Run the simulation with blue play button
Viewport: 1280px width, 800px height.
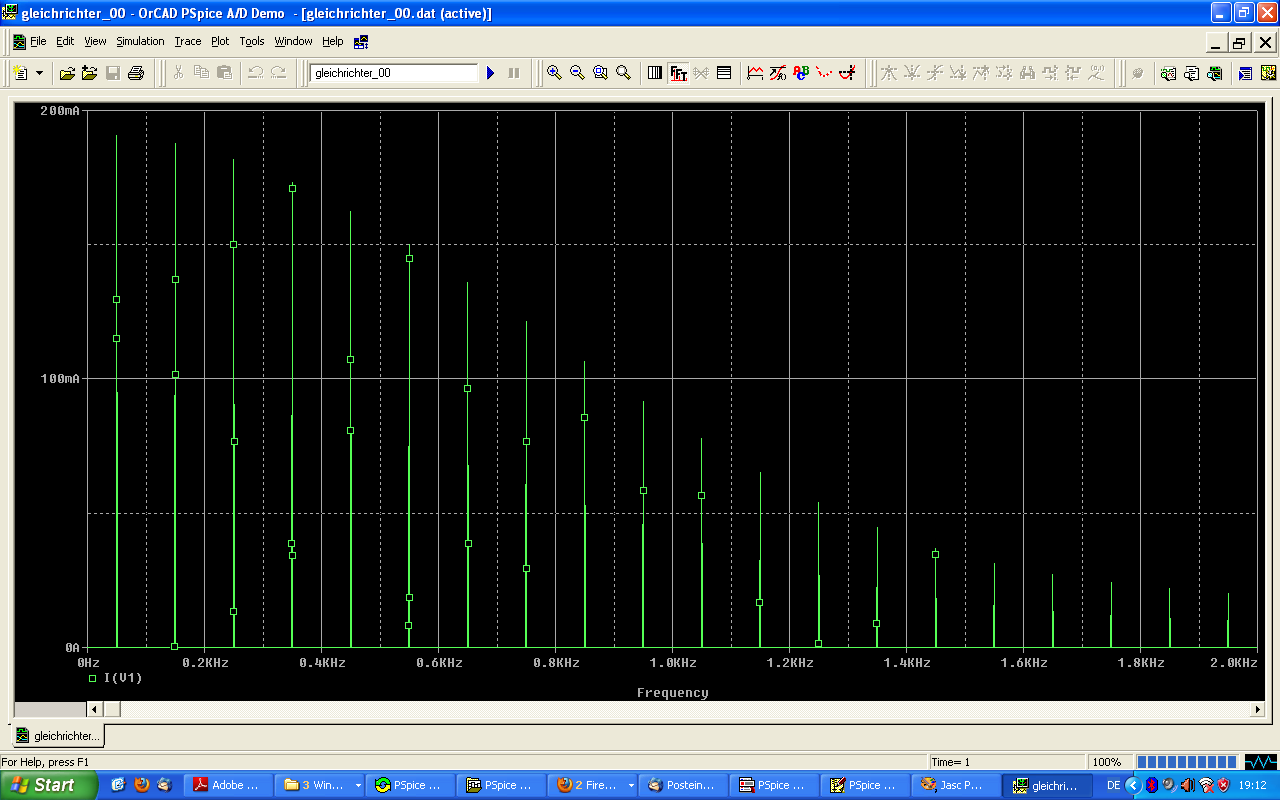pos(491,73)
